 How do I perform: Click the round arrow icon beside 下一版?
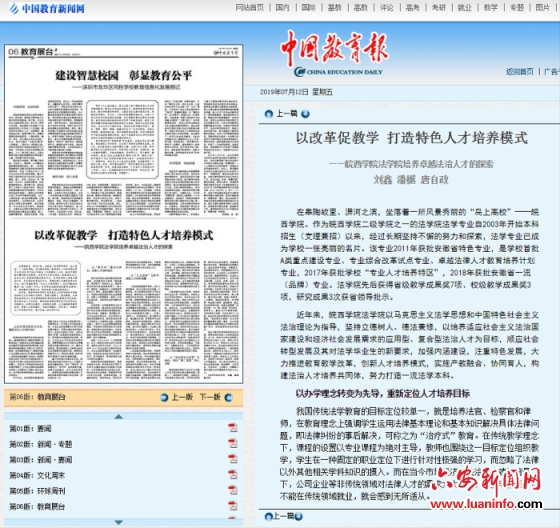pyautogui.click(x=229, y=397)
